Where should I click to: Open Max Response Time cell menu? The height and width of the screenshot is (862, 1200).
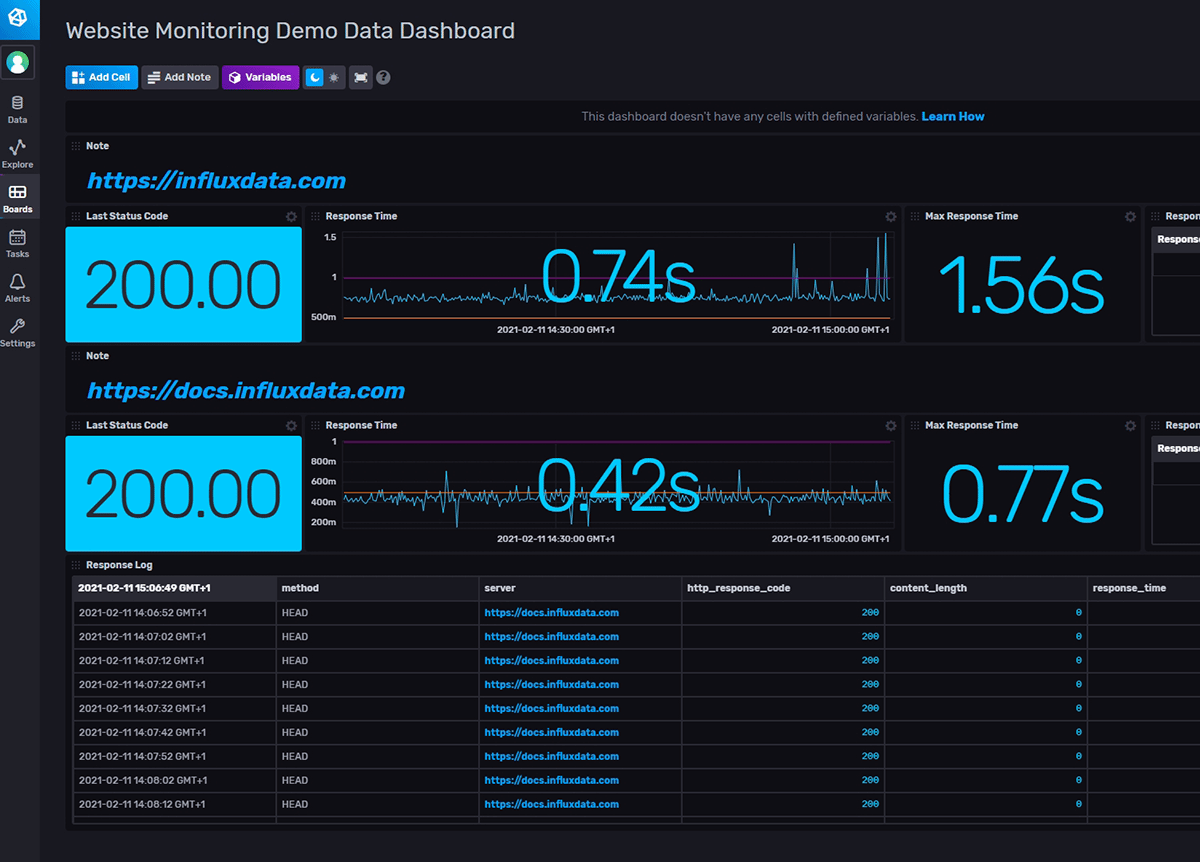(x=1130, y=216)
